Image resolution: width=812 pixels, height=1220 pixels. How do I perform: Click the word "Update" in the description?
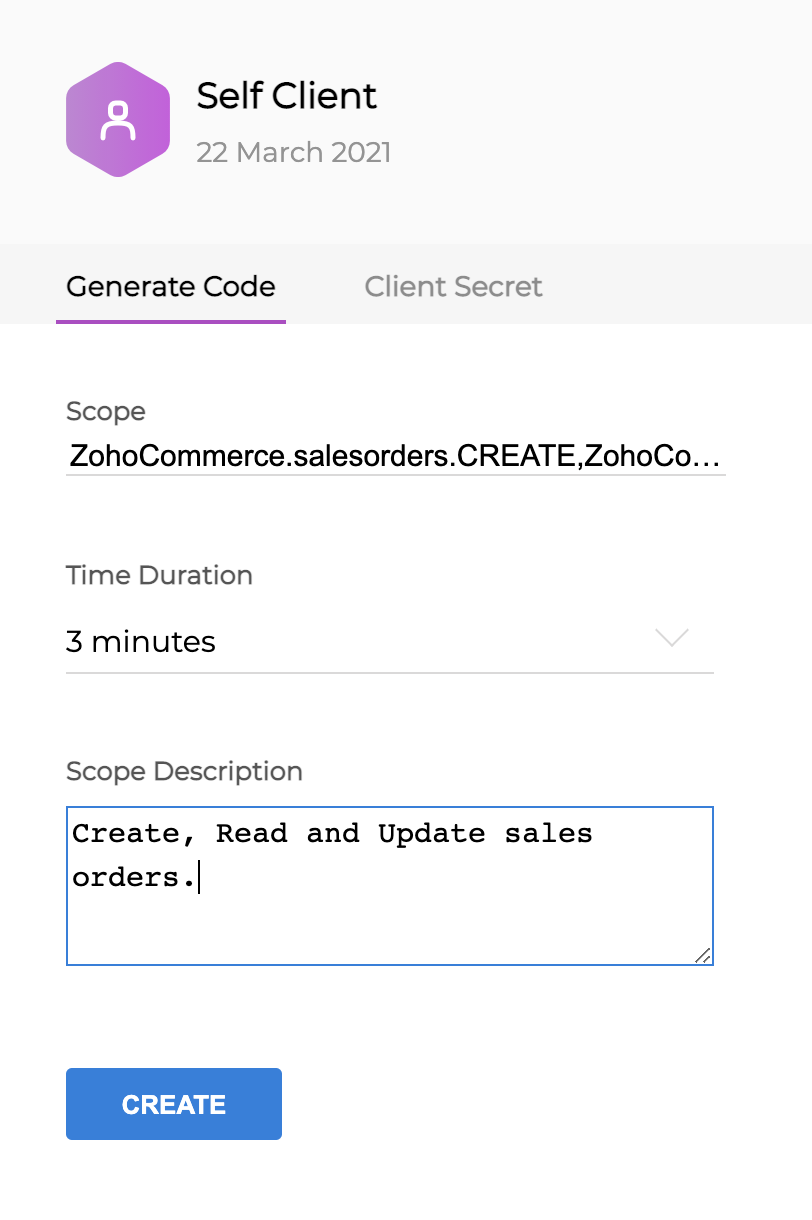[431, 833]
